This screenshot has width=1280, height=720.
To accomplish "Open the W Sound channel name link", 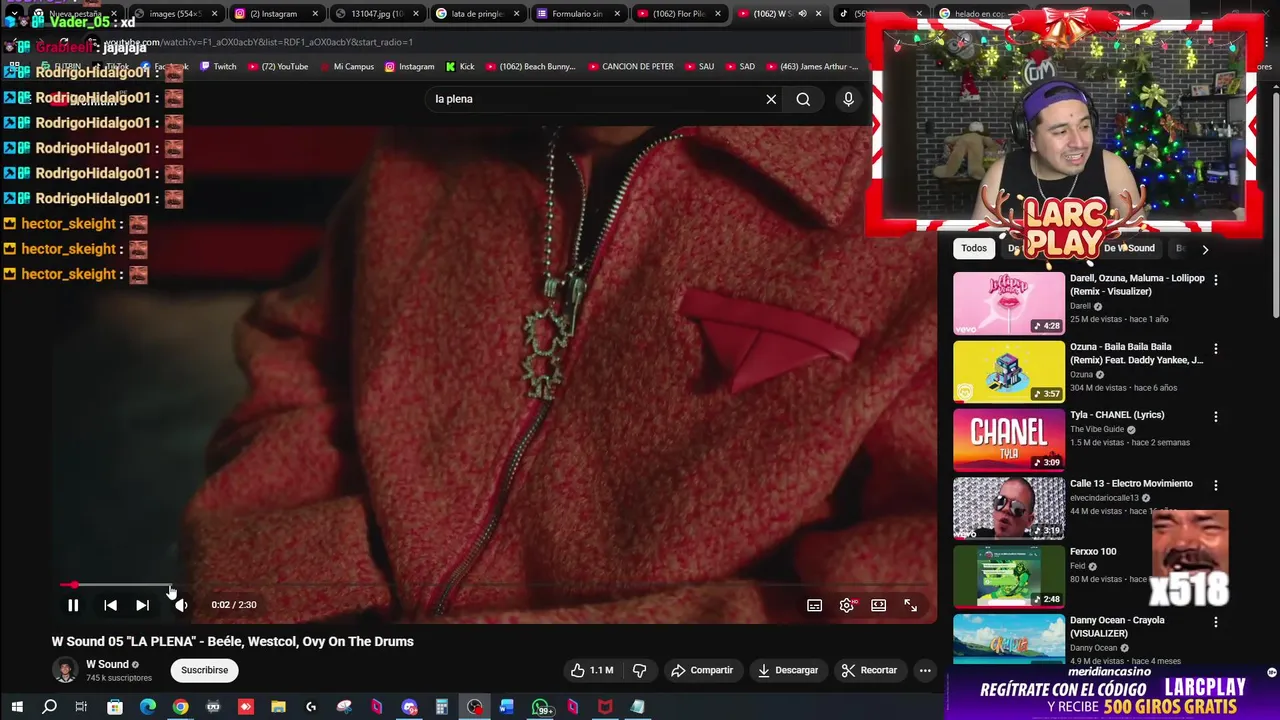I will coord(107,664).
